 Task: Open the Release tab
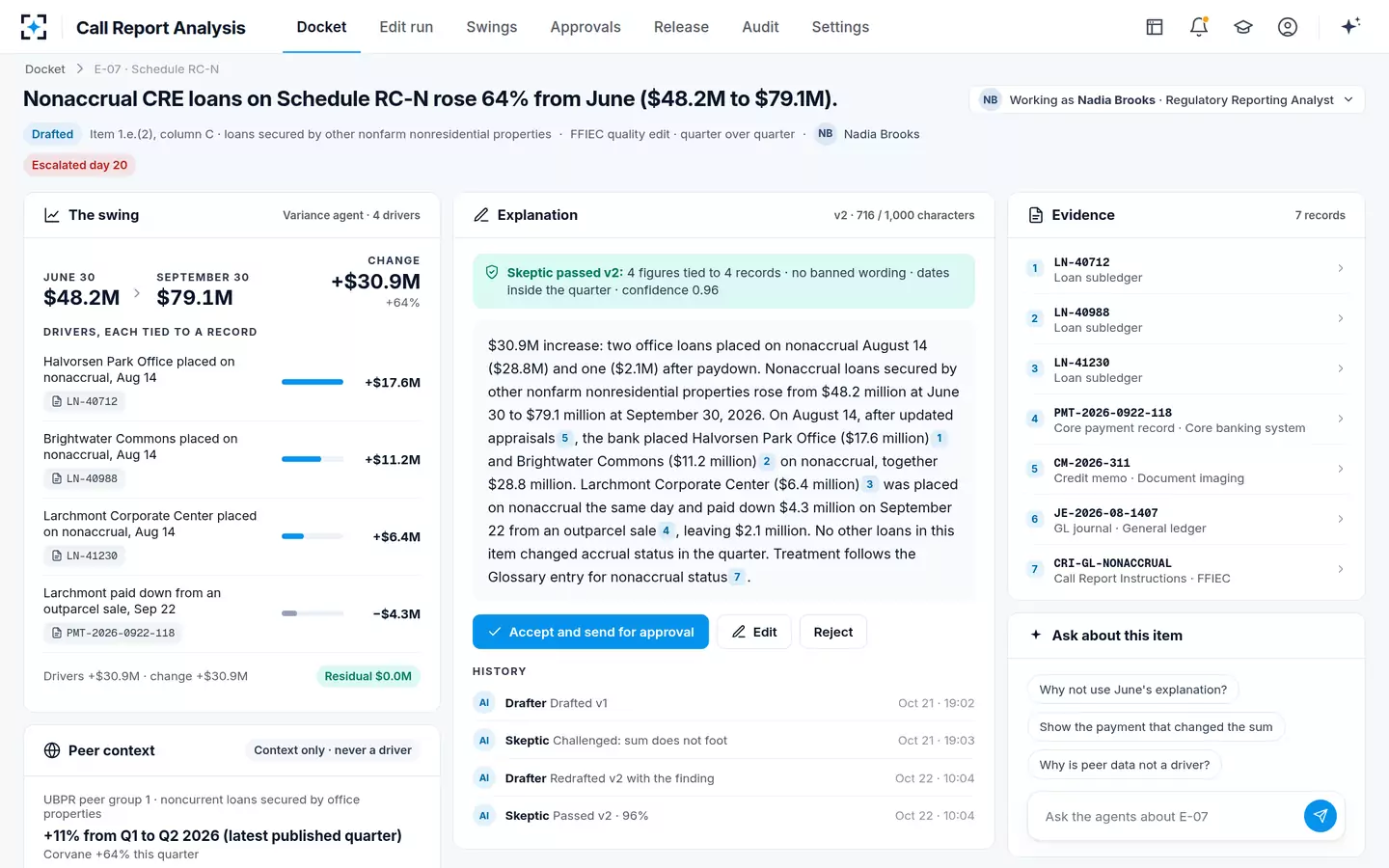click(681, 27)
